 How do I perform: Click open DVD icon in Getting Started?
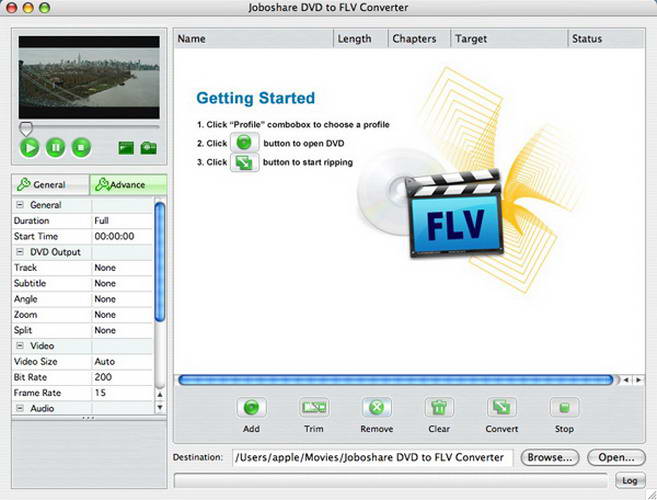pos(245,143)
